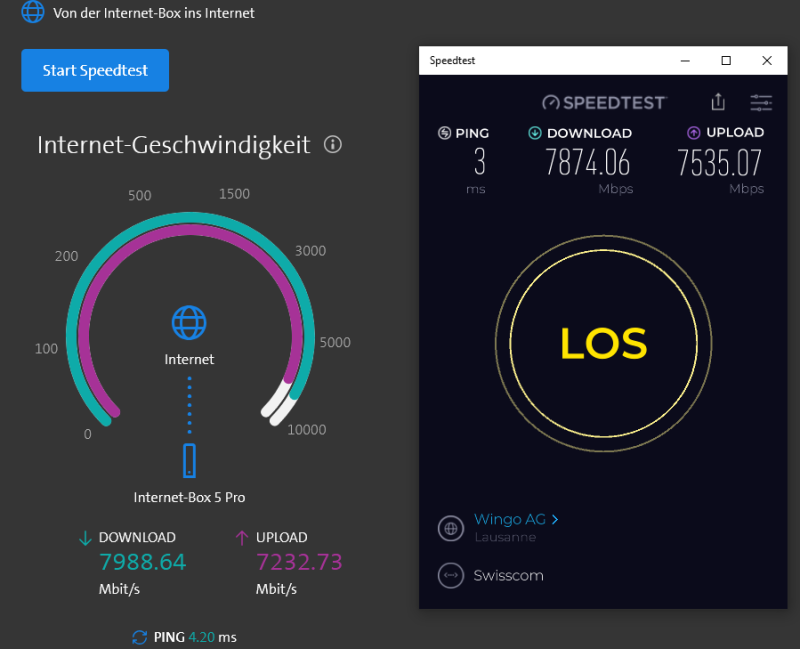Image resolution: width=800 pixels, height=649 pixels.
Task: Click the teal download arrow icon
Action: click(85, 538)
